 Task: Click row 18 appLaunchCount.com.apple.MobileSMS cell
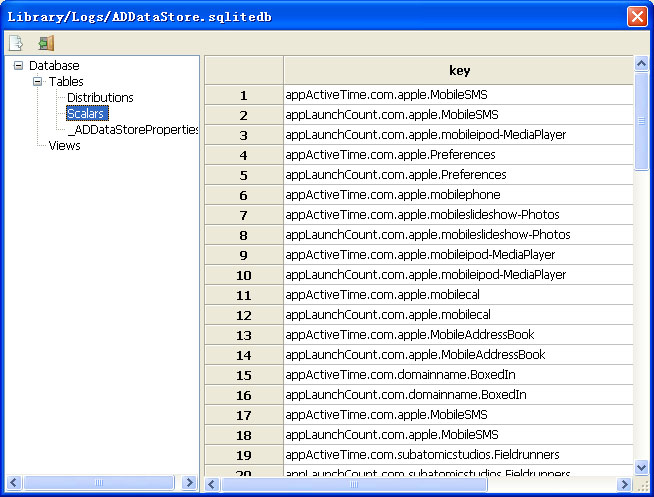[x=458, y=435]
